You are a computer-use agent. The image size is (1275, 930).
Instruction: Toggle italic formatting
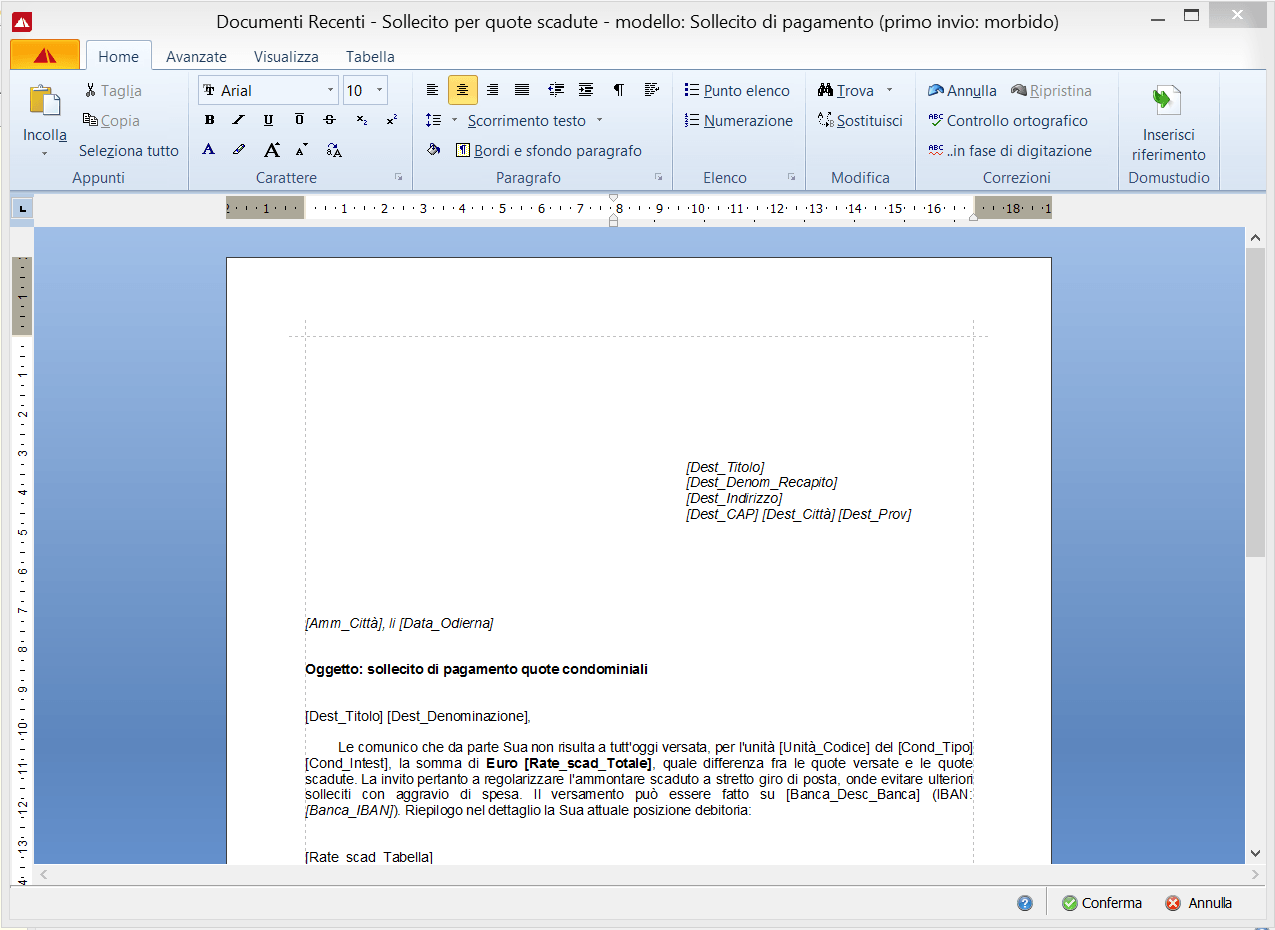238,120
